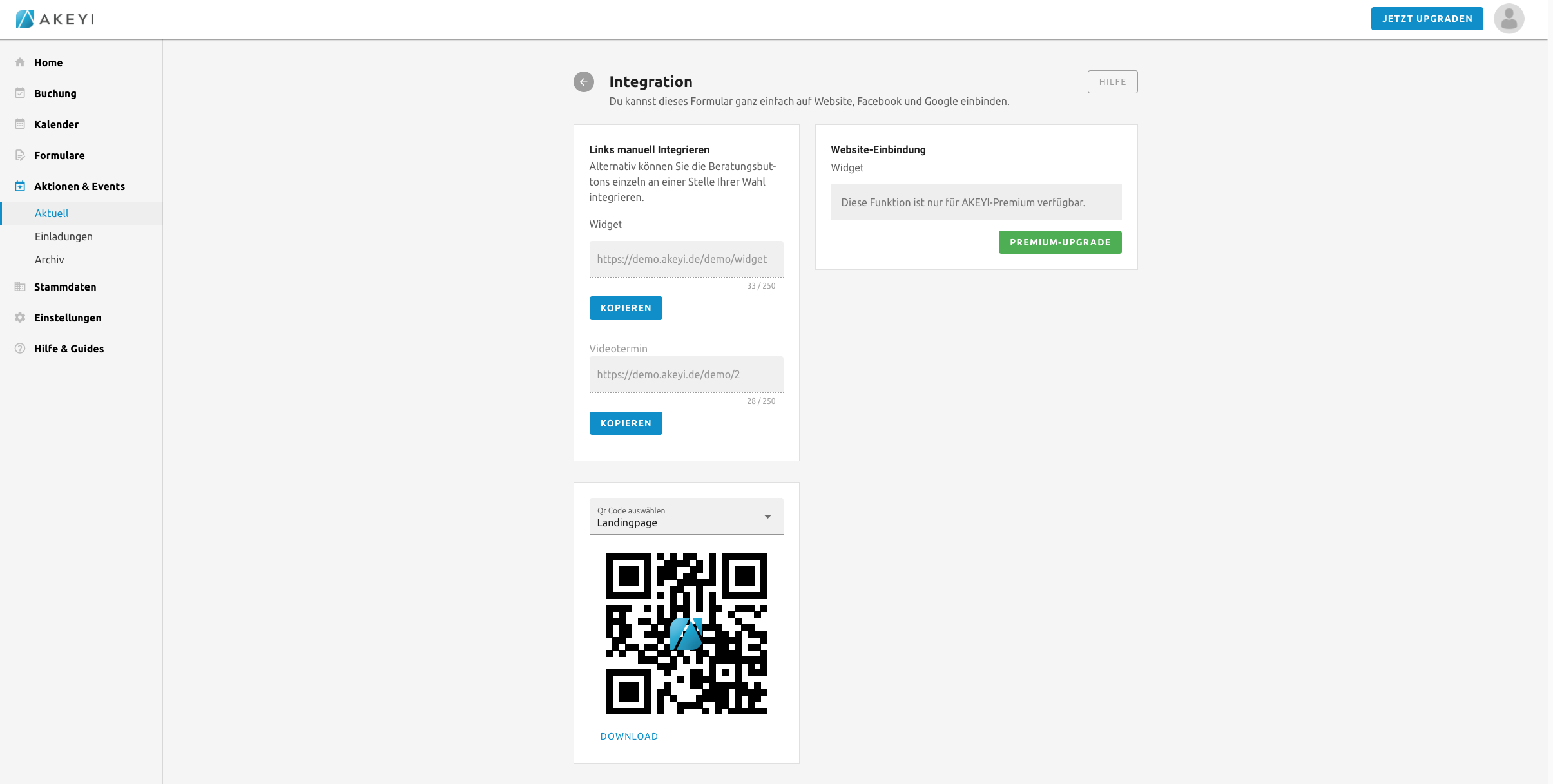Click the Buchung calendar-check icon
The width and height of the screenshot is (1553, 784).
tap(20, 93)
